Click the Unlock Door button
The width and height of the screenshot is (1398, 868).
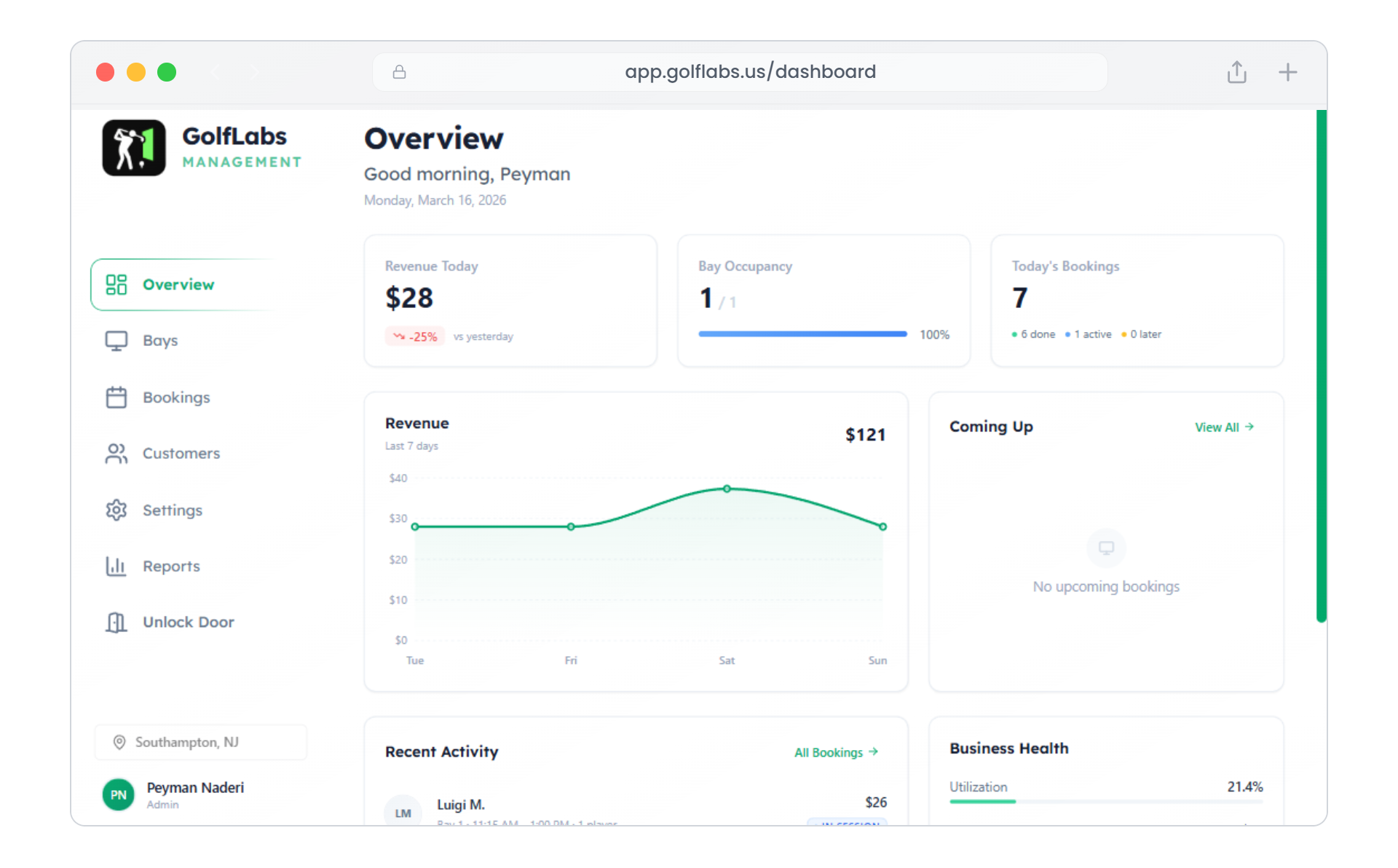188,622
